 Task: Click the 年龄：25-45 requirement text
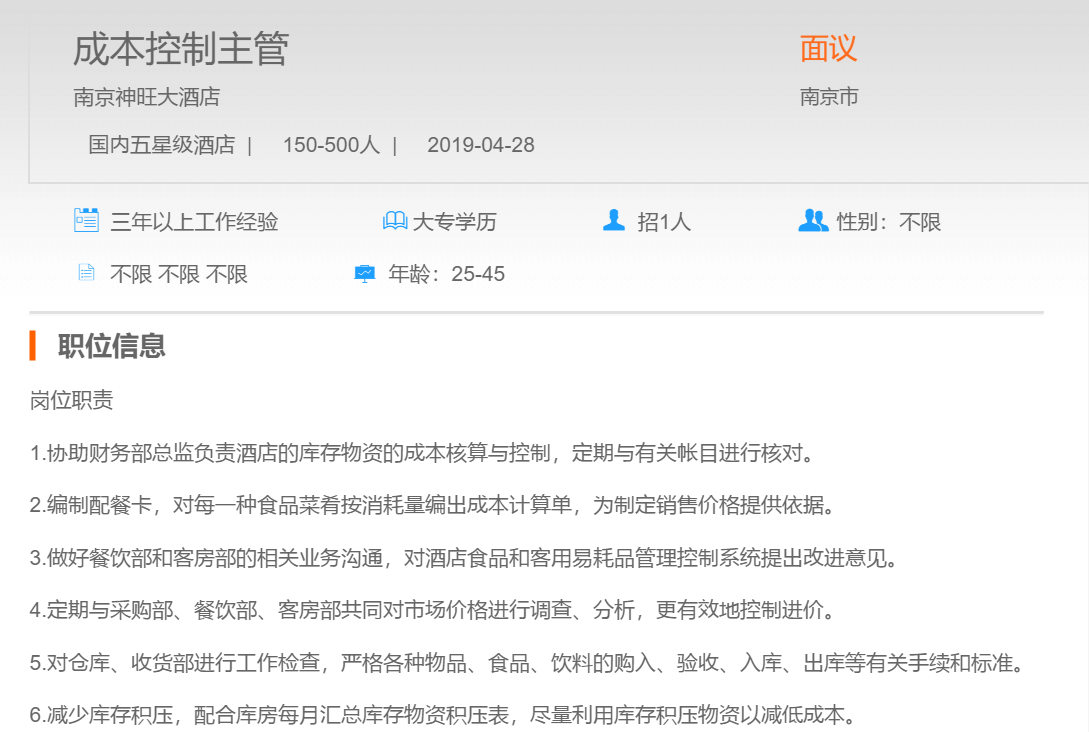coord(446,274)
